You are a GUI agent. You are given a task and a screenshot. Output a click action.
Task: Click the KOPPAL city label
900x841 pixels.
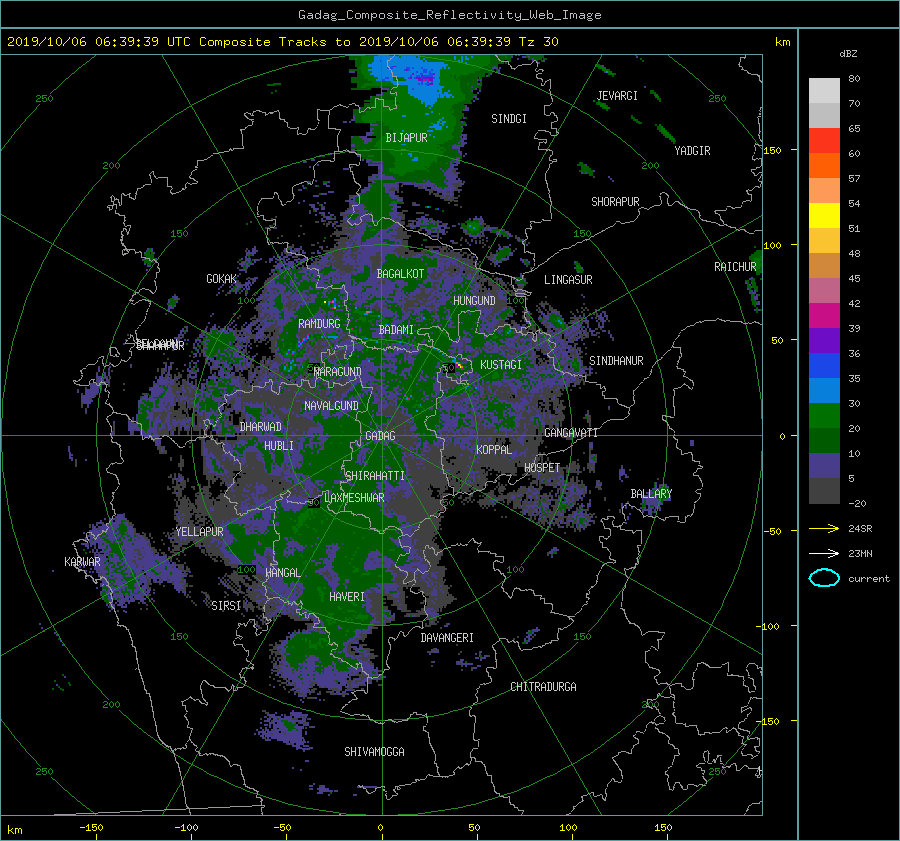(494, 449)
